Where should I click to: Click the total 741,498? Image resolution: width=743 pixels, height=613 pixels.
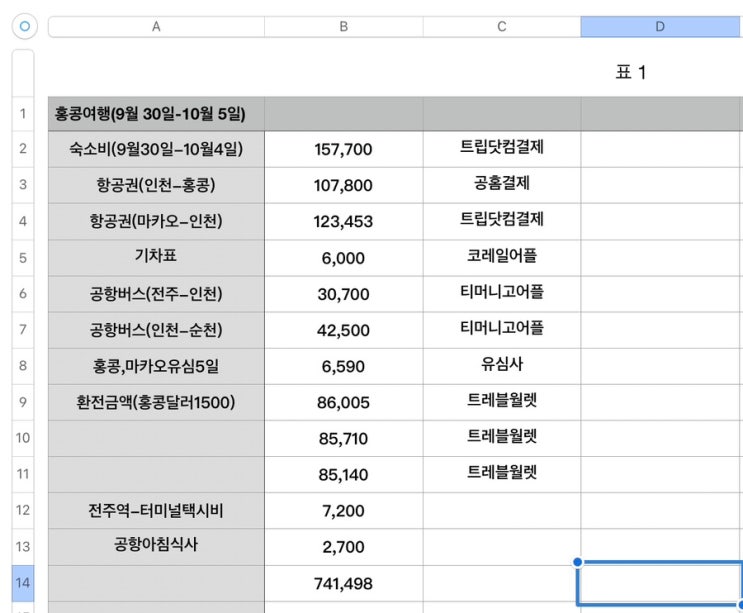(x=344, y=583)
